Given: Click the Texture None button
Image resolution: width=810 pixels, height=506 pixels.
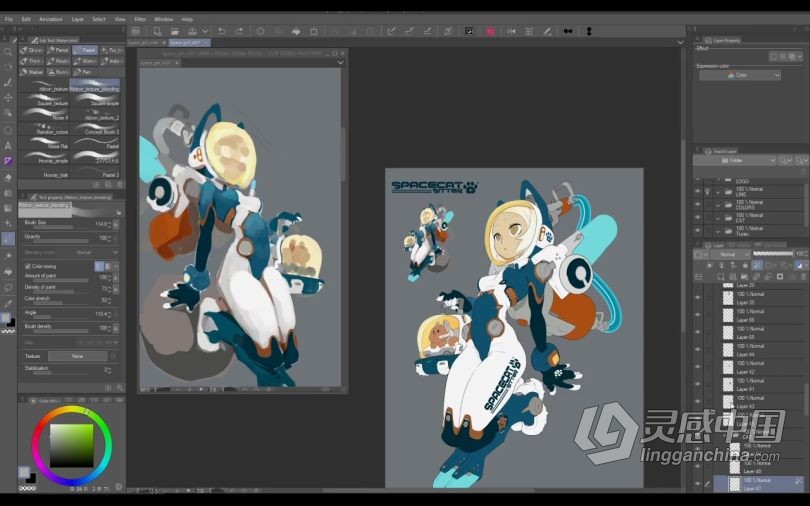Looking at the screenshot, I should 77,356.
